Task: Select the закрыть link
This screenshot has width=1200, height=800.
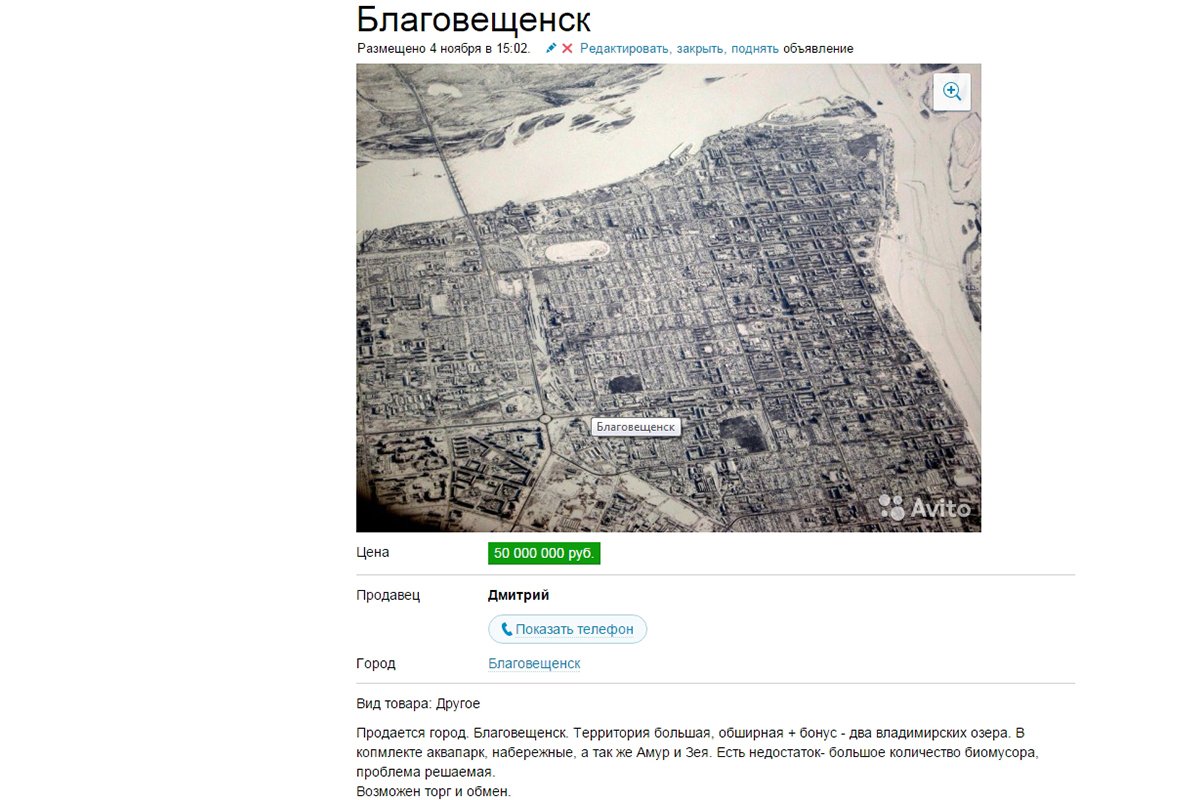Action: click(x=701, y=48)
